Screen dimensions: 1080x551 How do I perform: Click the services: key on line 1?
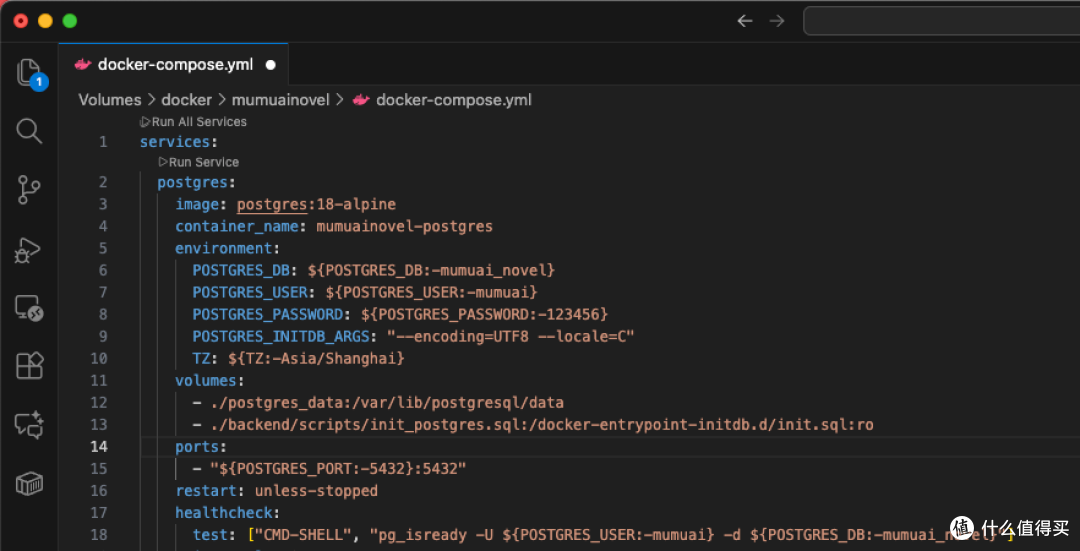[x=178, y=142]
